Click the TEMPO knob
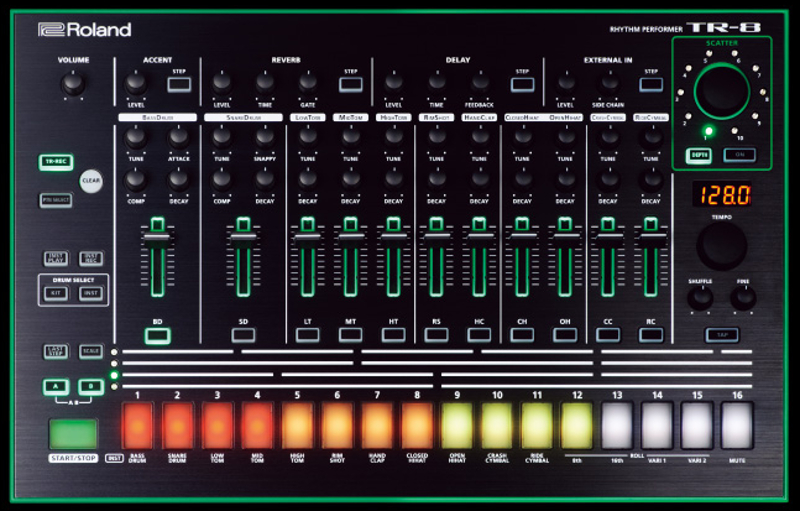This screenshot has height=511, width=800. point(721,246)
